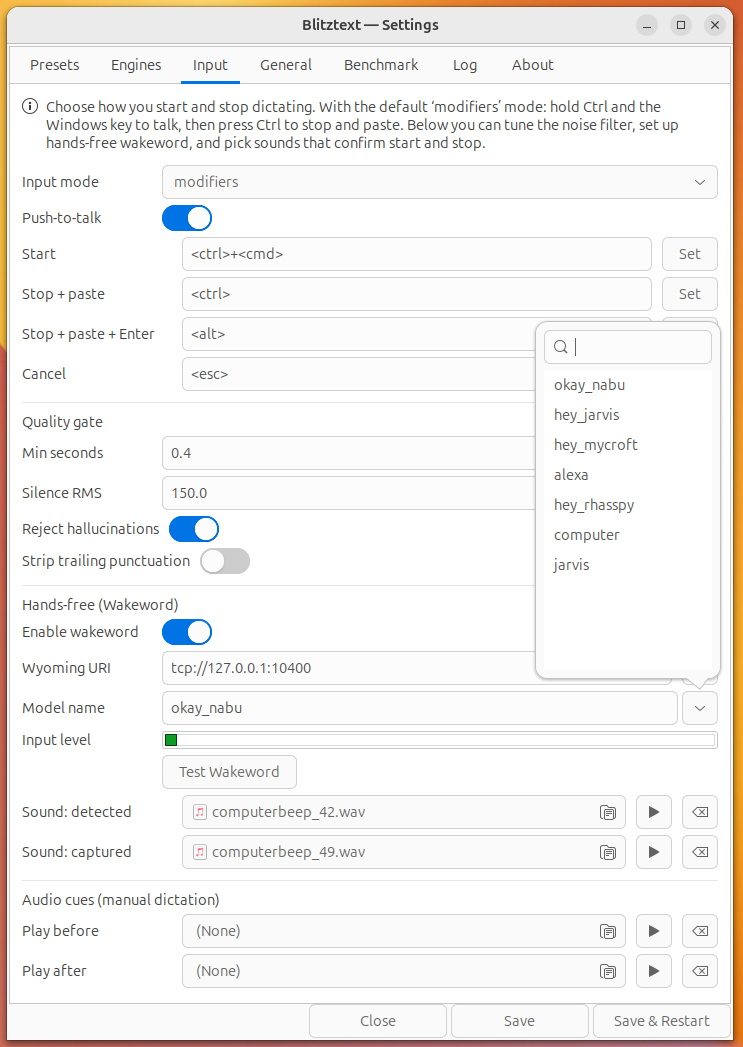Click Save & Restart button

[662, 1021]
